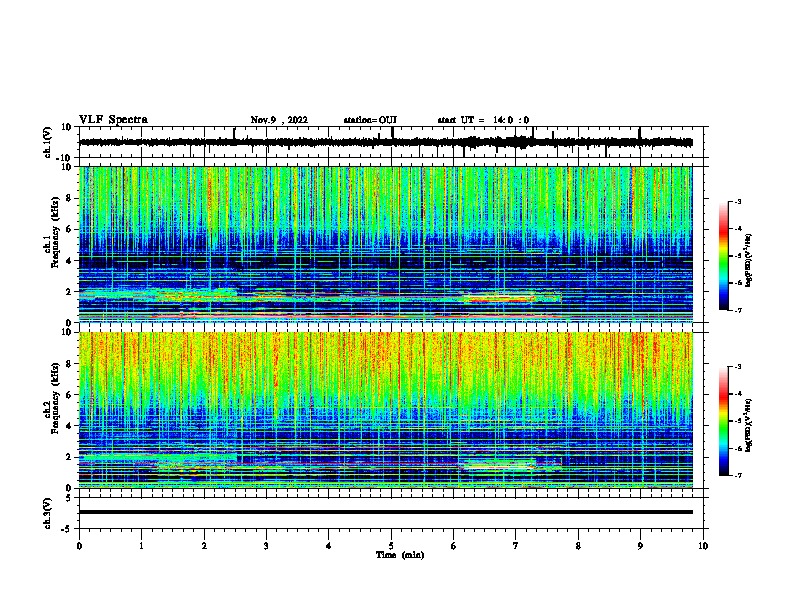Screen dimensions: 792x612
Task: Click the ch.2 colorbar log(PSD) unit label
Action: point(749,425)
